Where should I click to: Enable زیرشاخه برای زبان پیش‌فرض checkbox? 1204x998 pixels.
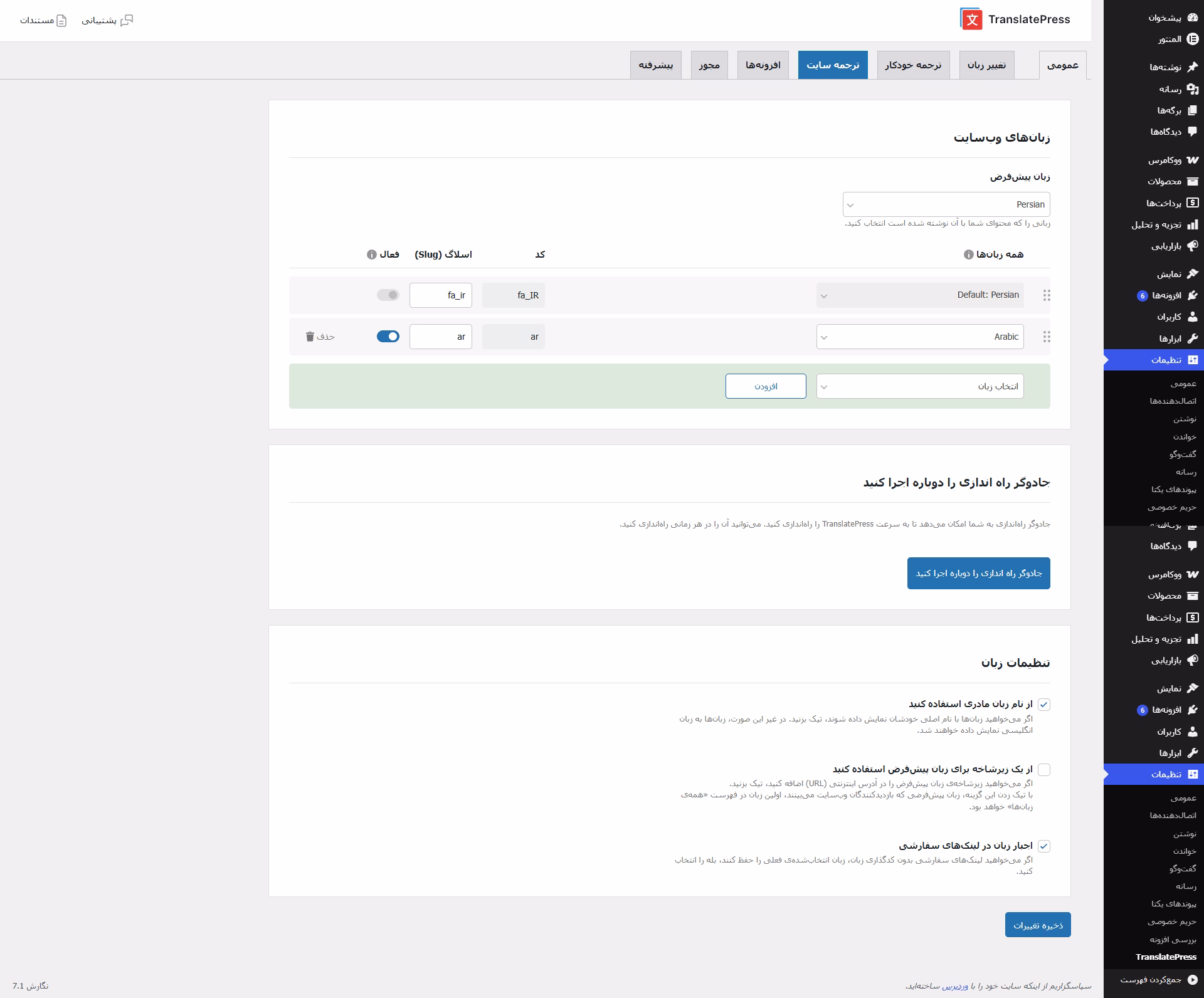(x=1043, y=769)
